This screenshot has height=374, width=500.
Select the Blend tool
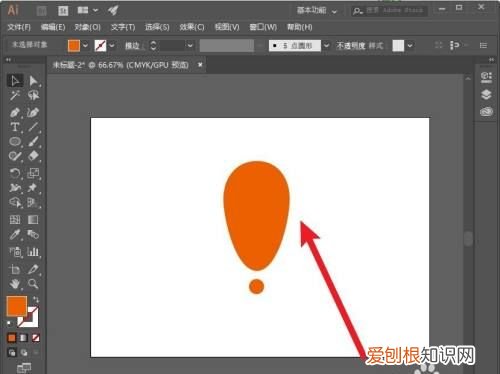[x=33, y=234]
